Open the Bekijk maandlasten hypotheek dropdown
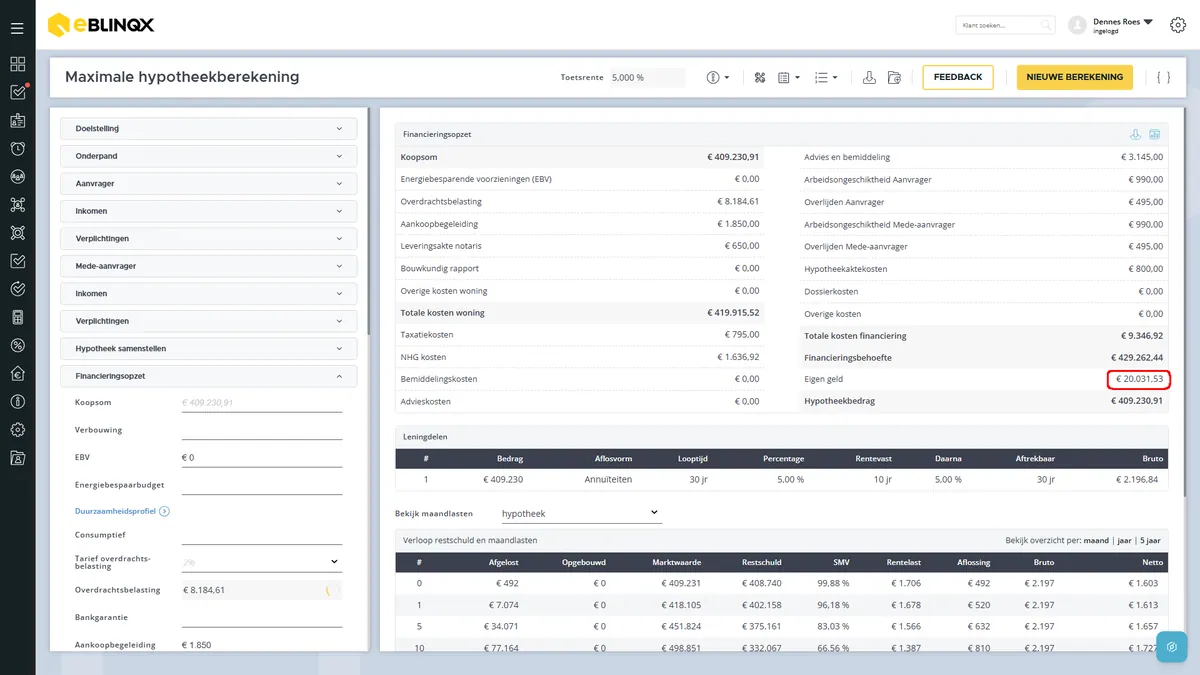This screenshot has width=1200, height=675. click(580, 513)
